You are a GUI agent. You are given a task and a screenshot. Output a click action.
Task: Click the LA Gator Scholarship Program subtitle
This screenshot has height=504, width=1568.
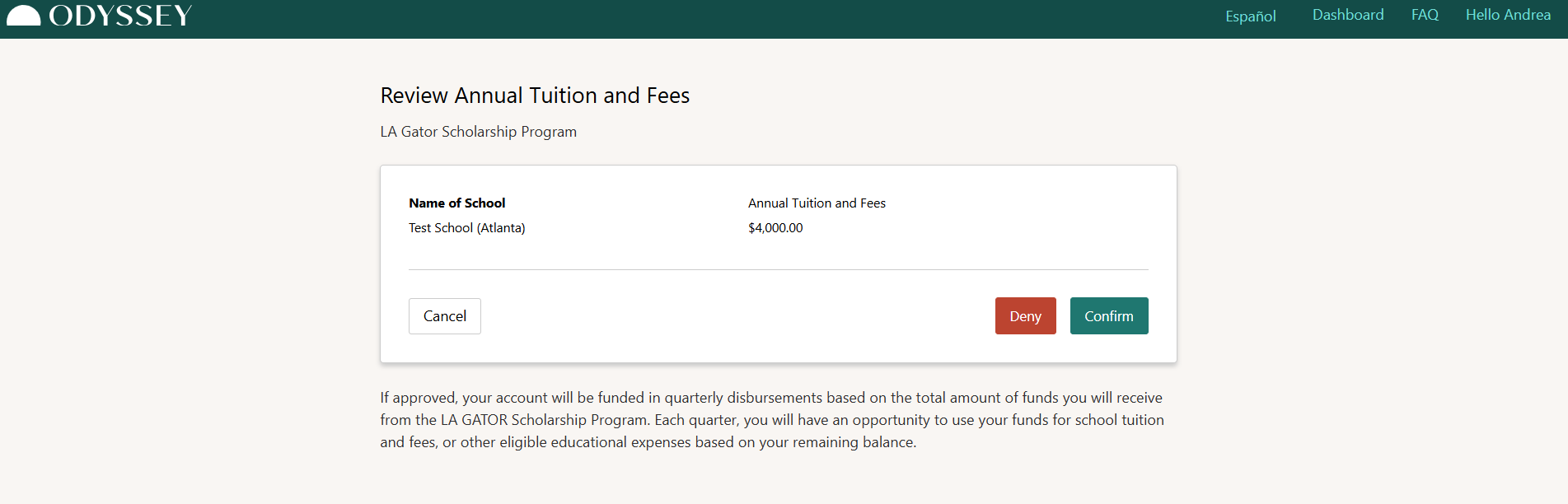coord(479,132)
